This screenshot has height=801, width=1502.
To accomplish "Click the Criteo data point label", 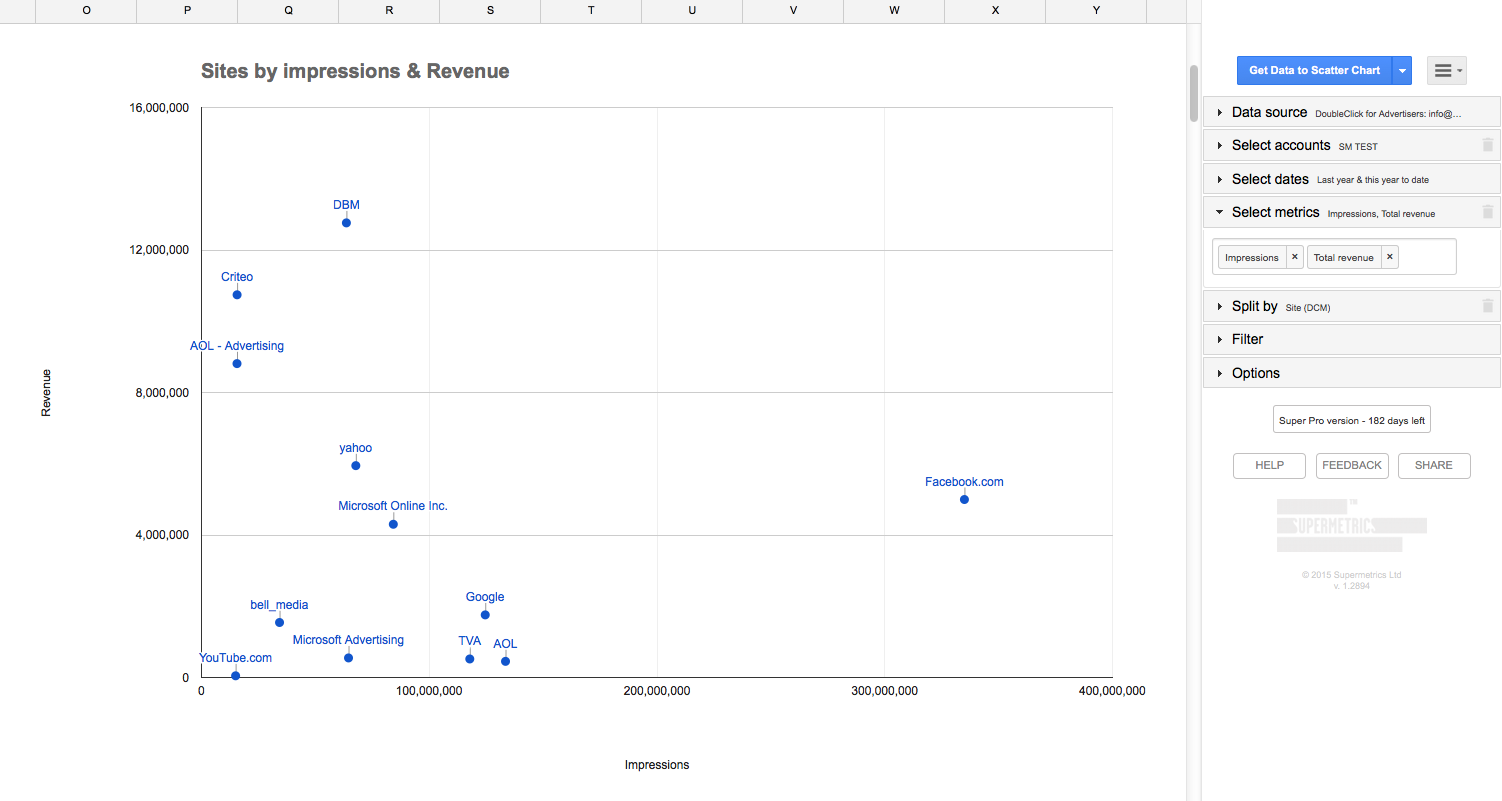I will 237,277.
